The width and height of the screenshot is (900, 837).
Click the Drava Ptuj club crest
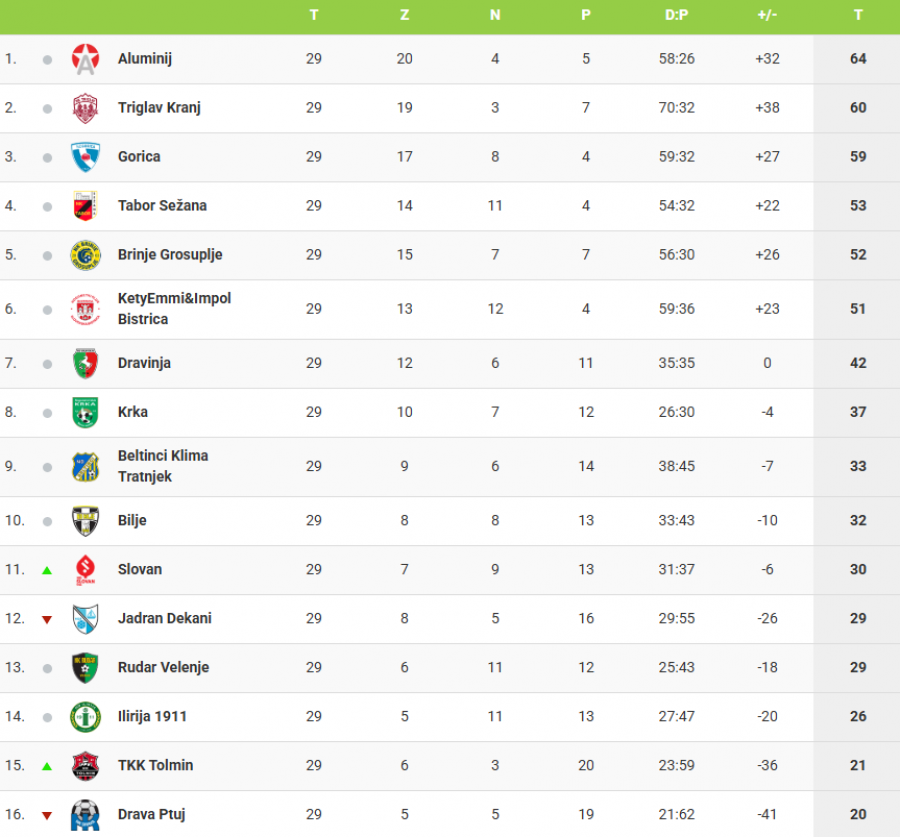click(x=86, y=815)
